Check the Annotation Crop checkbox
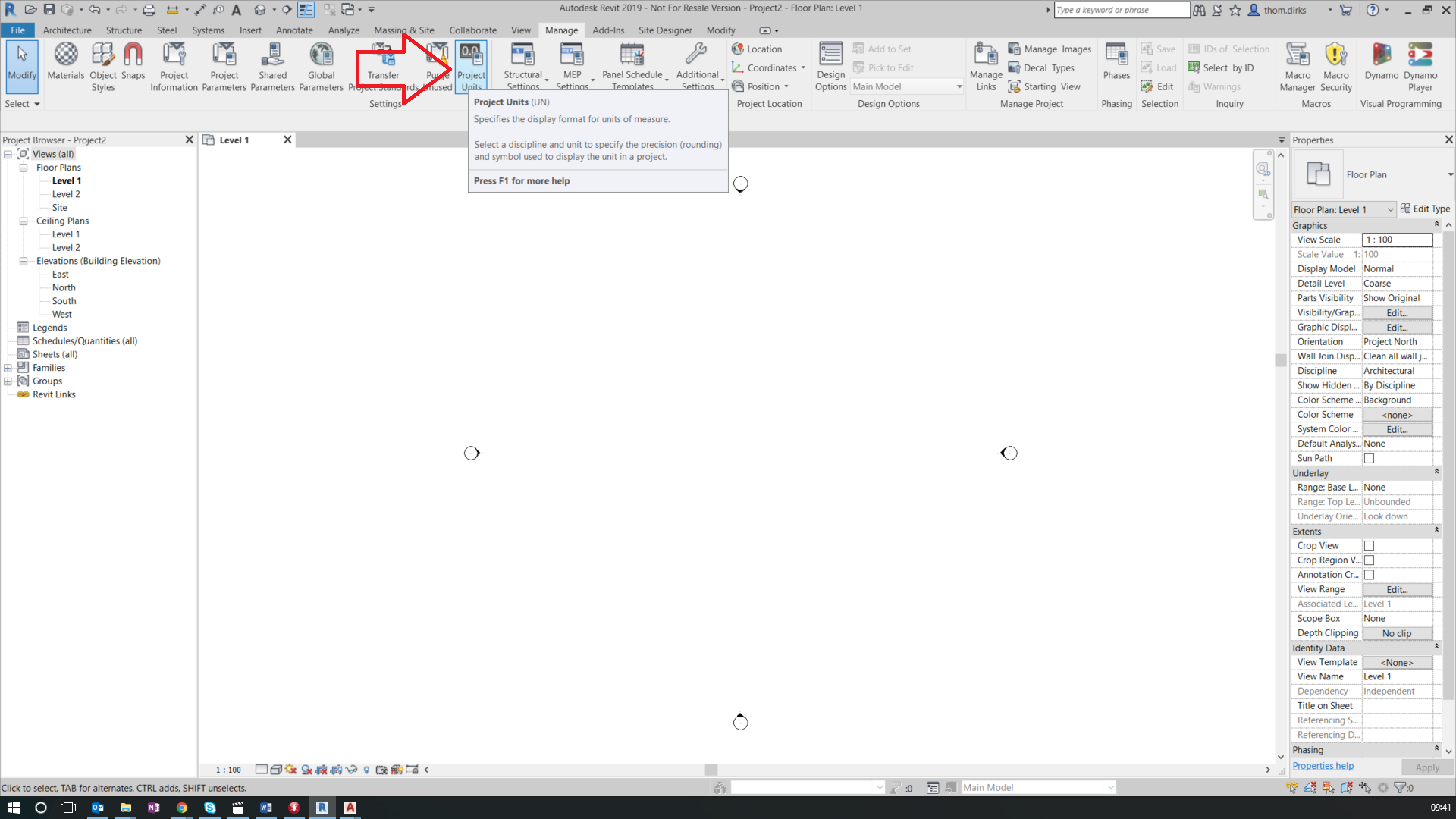1456x819 pixels. pos(1369,575)
